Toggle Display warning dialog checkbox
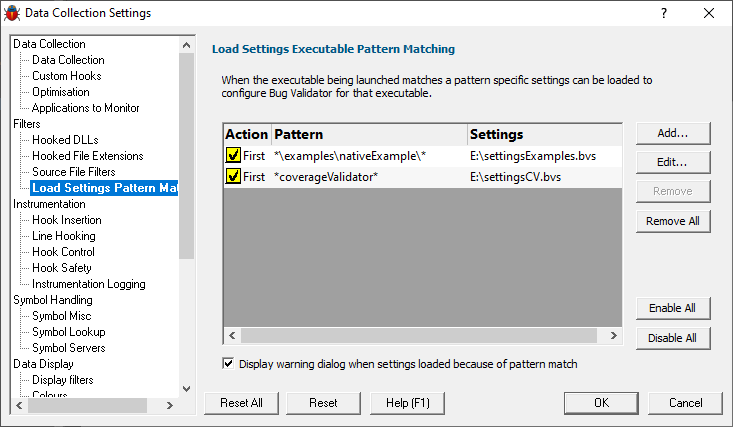This screenshot has width=733, height=427. 228,363
